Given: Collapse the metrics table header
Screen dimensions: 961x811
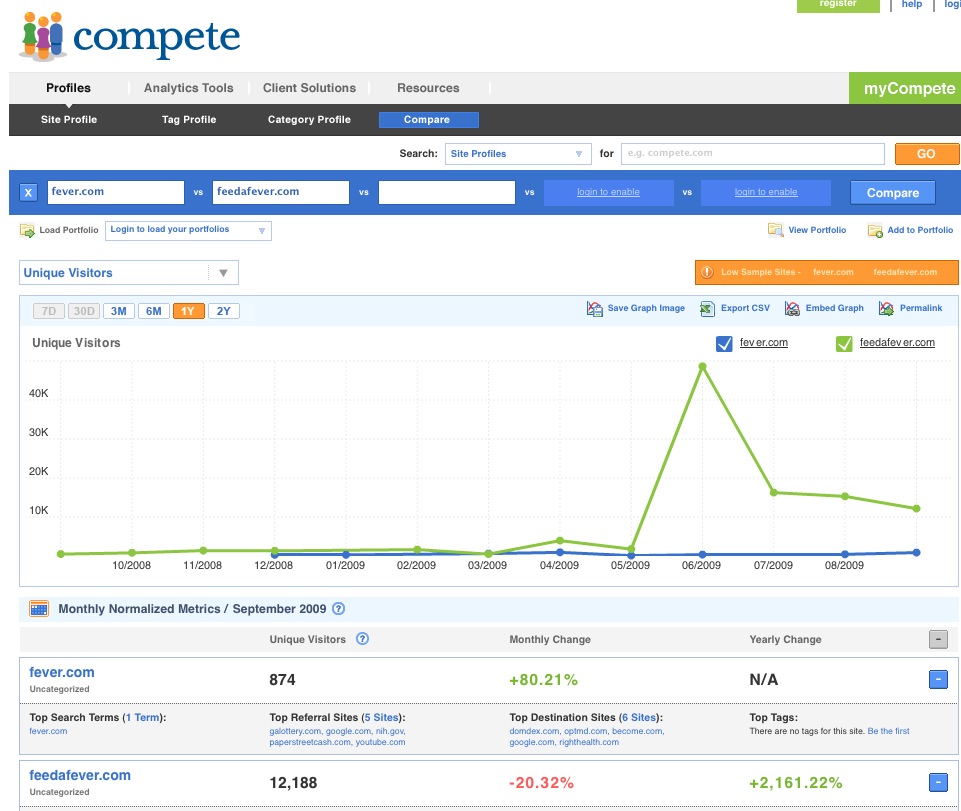Looking at the screenshot, I should pos(938,639).
